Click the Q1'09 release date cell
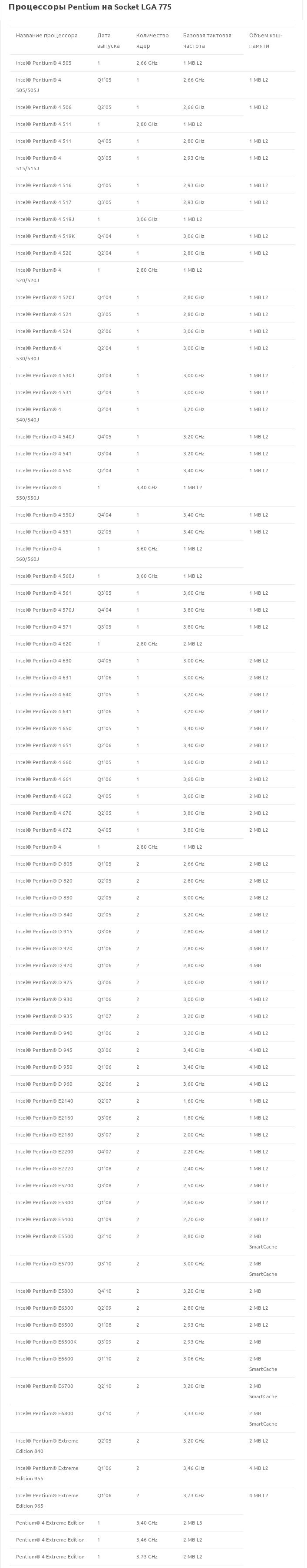The height and width of the screenshot is (1568, 307). 104,1219
